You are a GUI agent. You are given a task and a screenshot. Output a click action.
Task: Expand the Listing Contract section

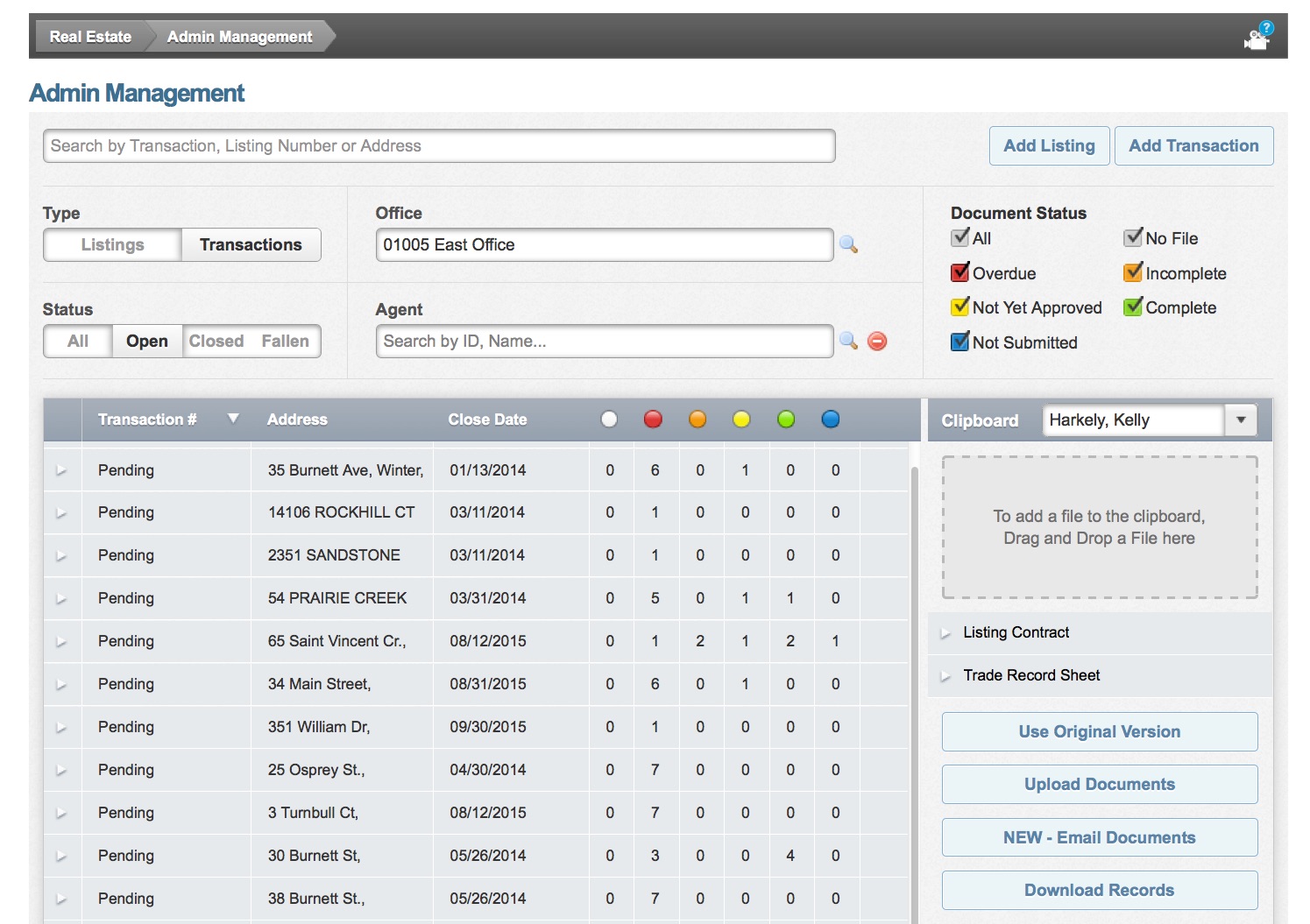(947, 632)
